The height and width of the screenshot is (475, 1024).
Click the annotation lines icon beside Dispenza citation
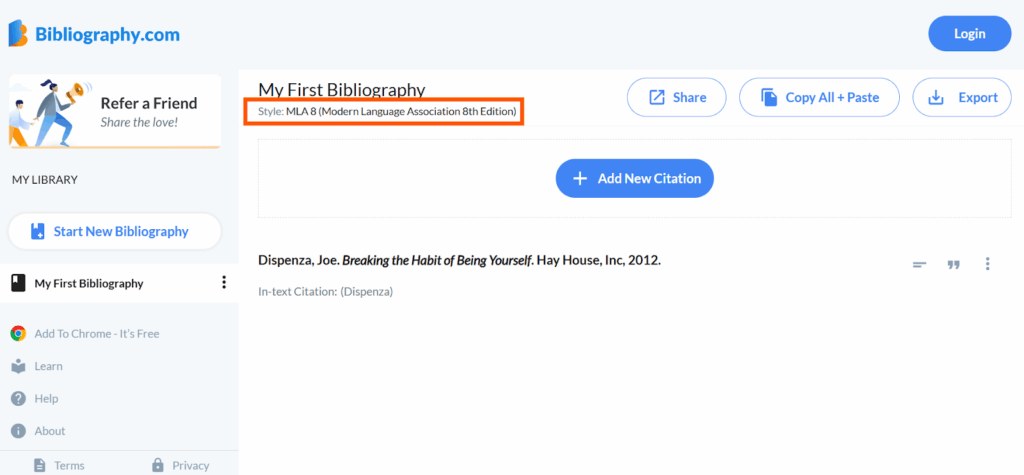tap(920, 265)
